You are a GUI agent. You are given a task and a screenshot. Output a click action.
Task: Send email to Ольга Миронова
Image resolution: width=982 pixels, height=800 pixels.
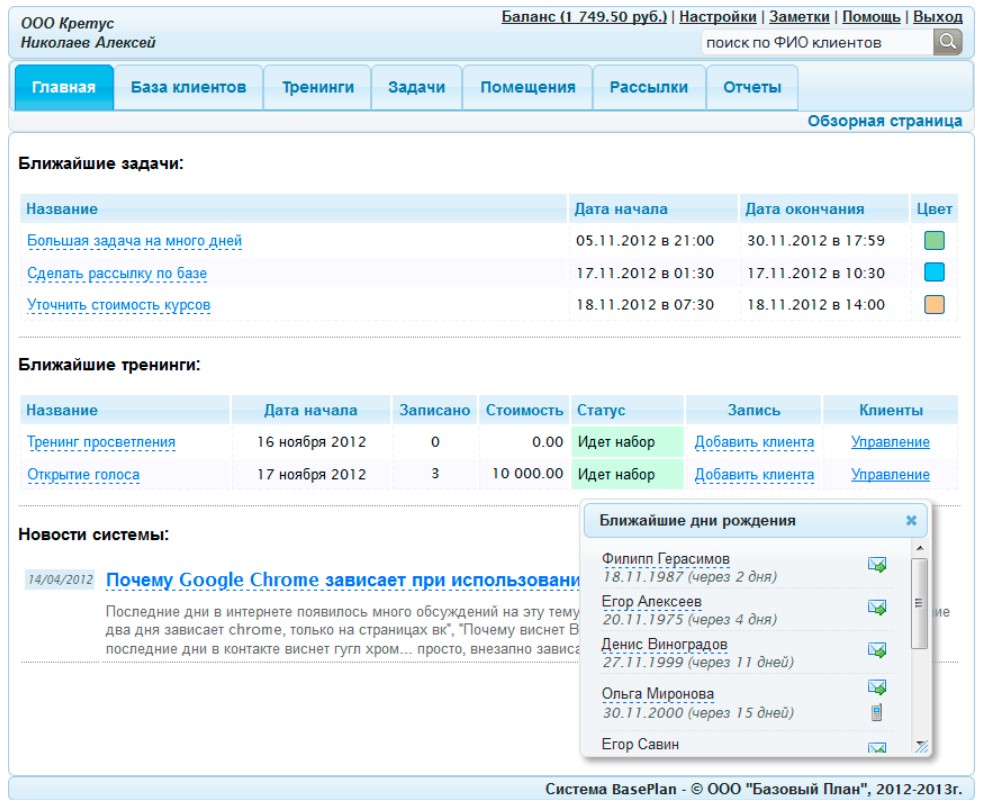tap(877, 687)
